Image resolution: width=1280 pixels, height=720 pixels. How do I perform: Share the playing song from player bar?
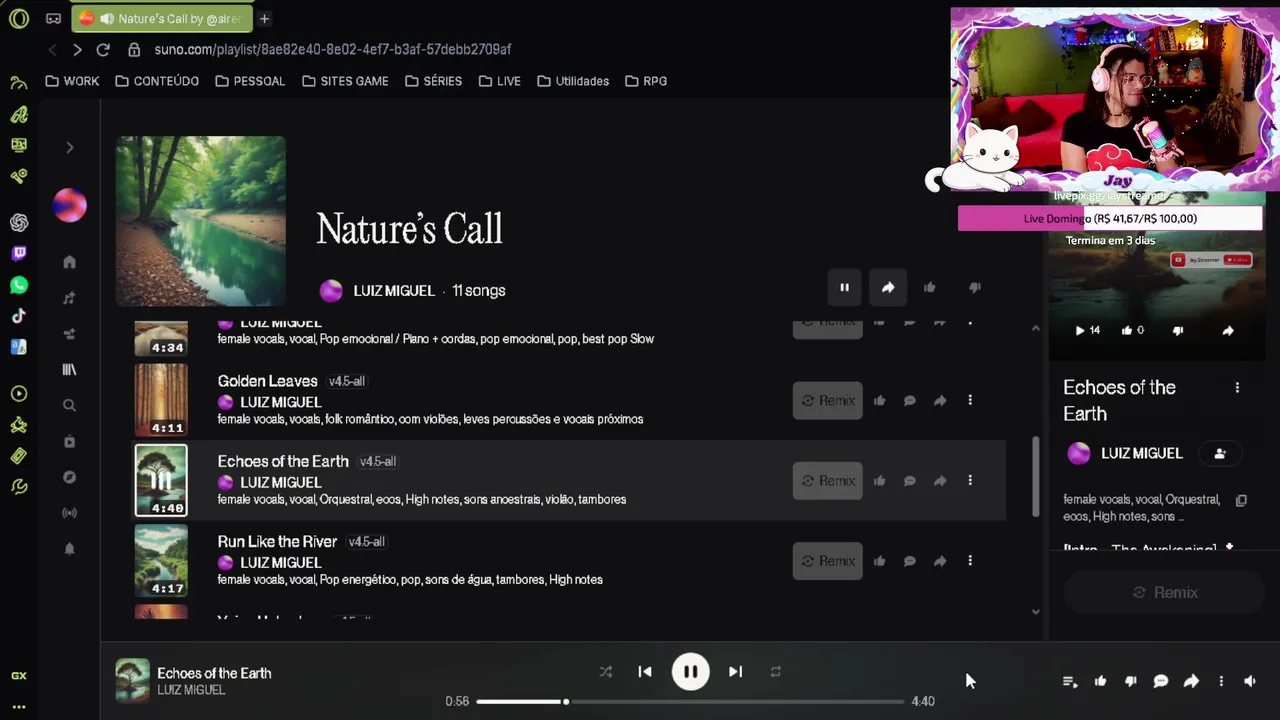1191,681
